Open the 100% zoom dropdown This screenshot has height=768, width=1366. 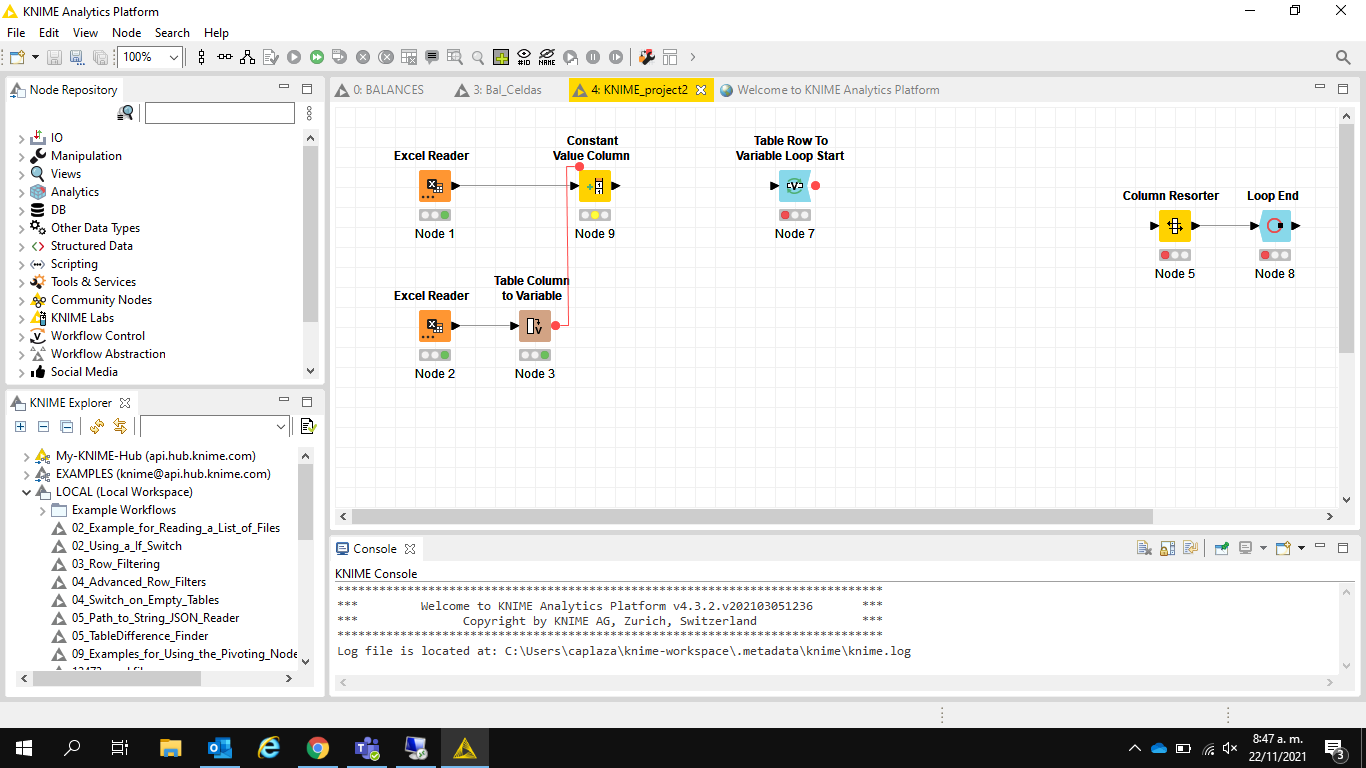click(x=174, y=57)
